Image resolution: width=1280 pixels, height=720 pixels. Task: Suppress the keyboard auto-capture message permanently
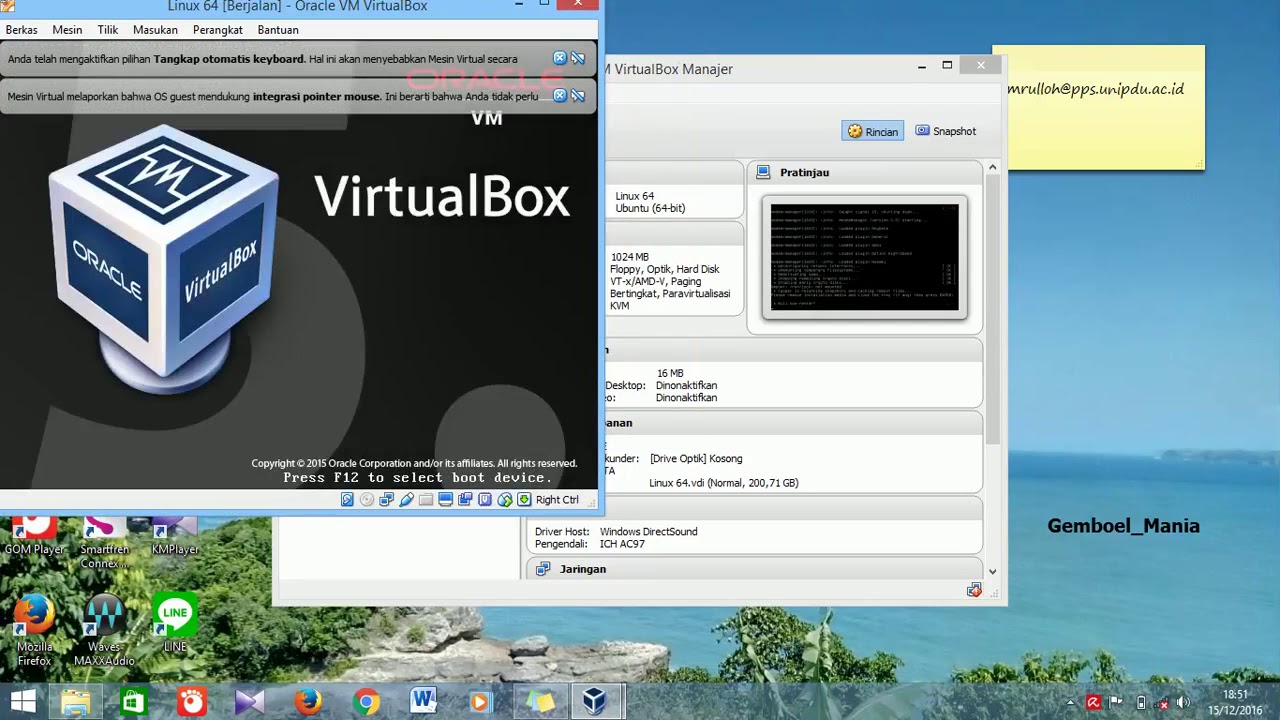tap(578, 58)
